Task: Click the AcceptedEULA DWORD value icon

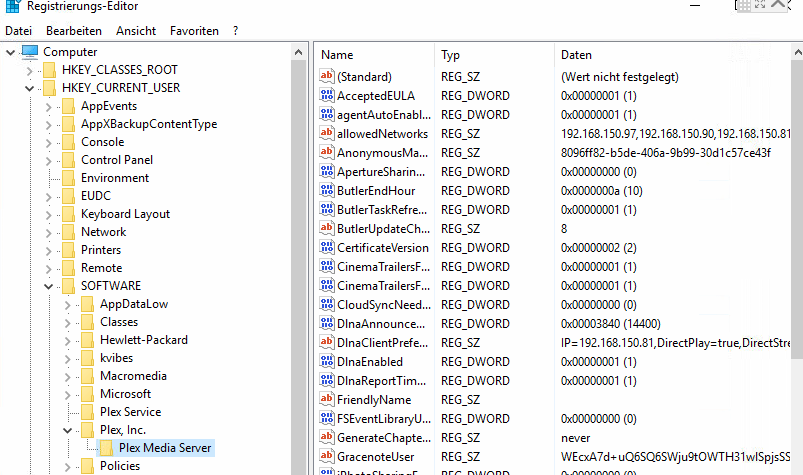Action: (x=326, y=95)
